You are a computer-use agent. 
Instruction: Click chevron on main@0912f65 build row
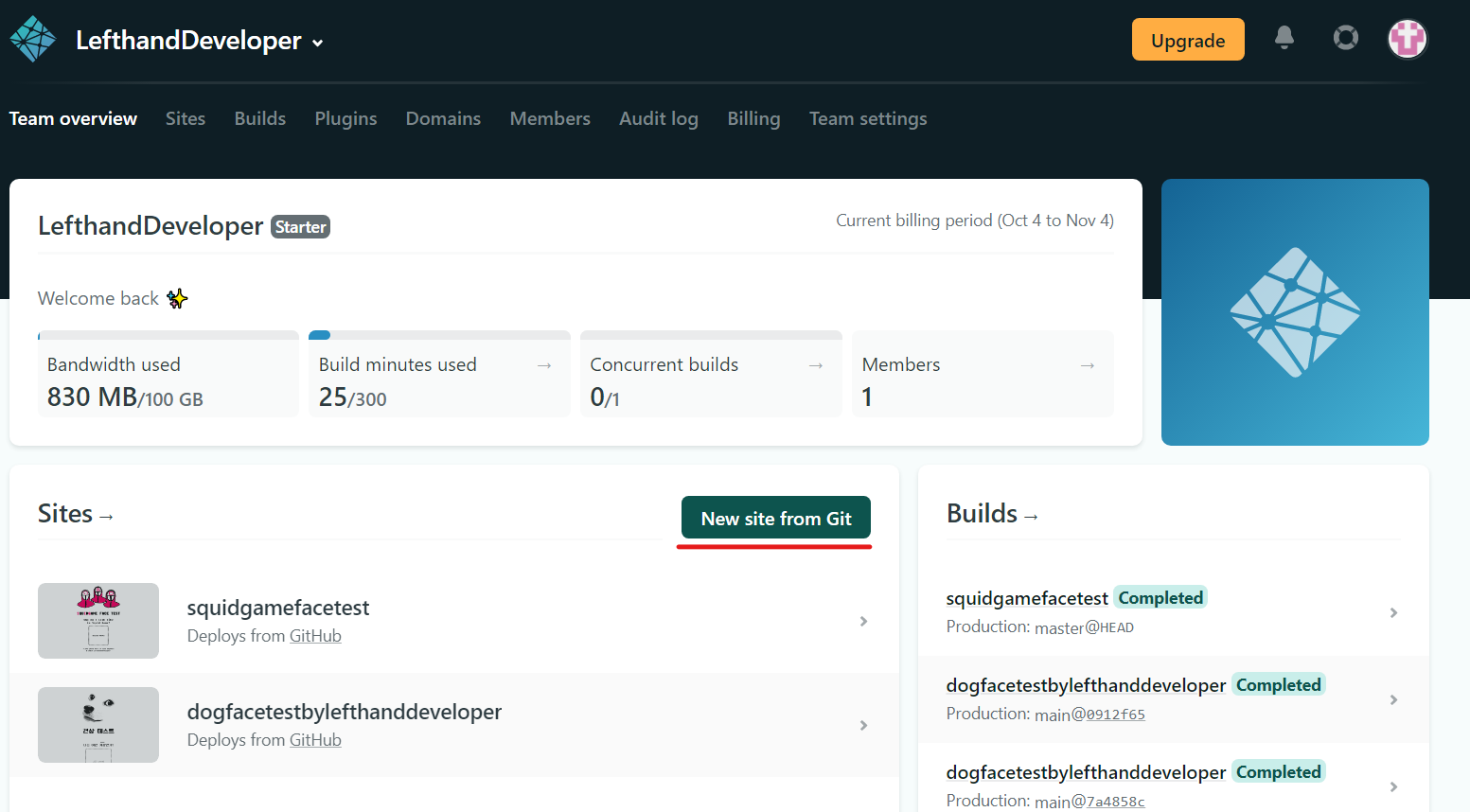[x=1393, y=699]
